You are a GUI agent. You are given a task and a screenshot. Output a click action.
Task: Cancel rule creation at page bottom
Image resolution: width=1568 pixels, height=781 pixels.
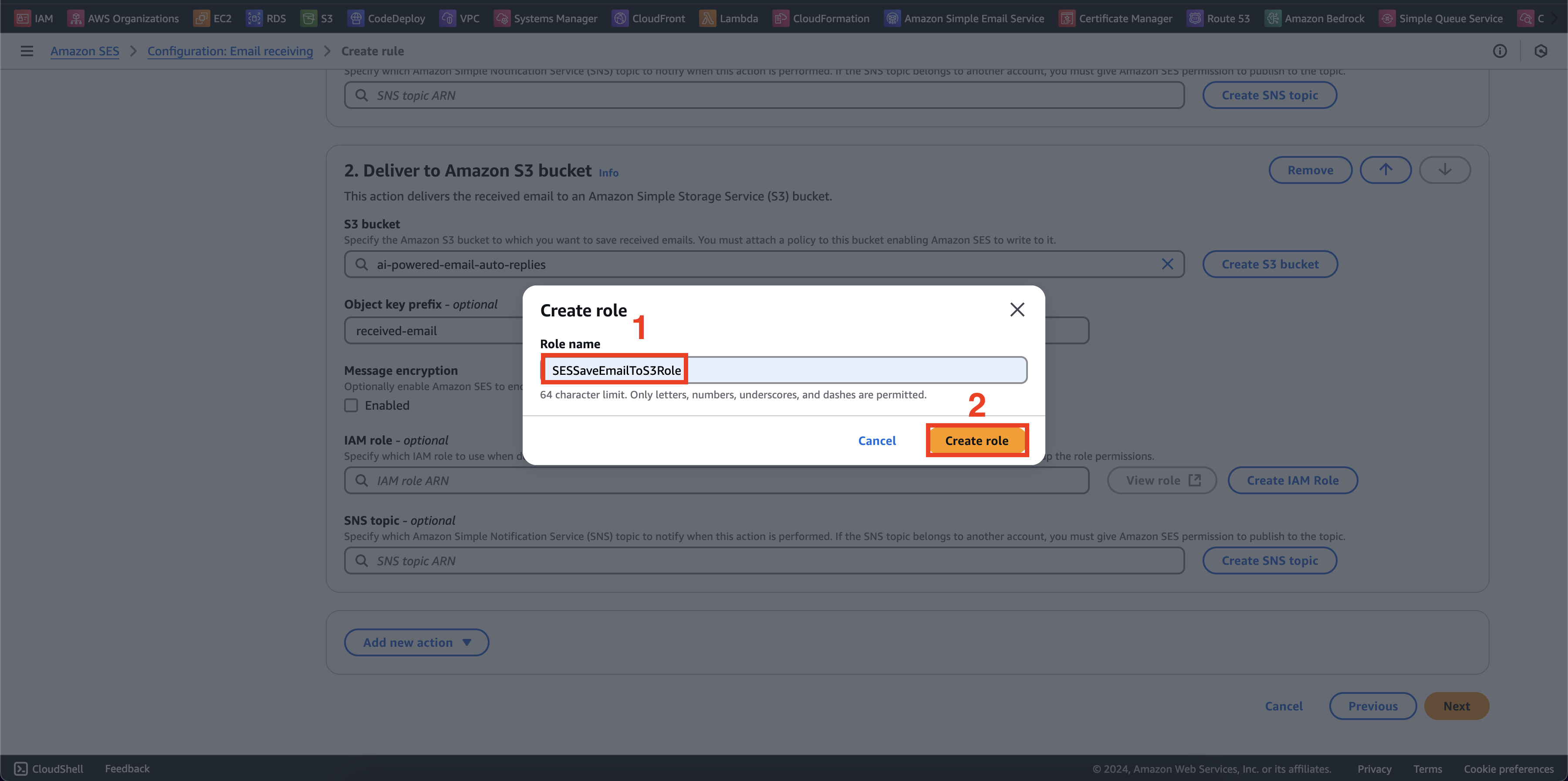pyautogui.click(x=1283, y=706)
